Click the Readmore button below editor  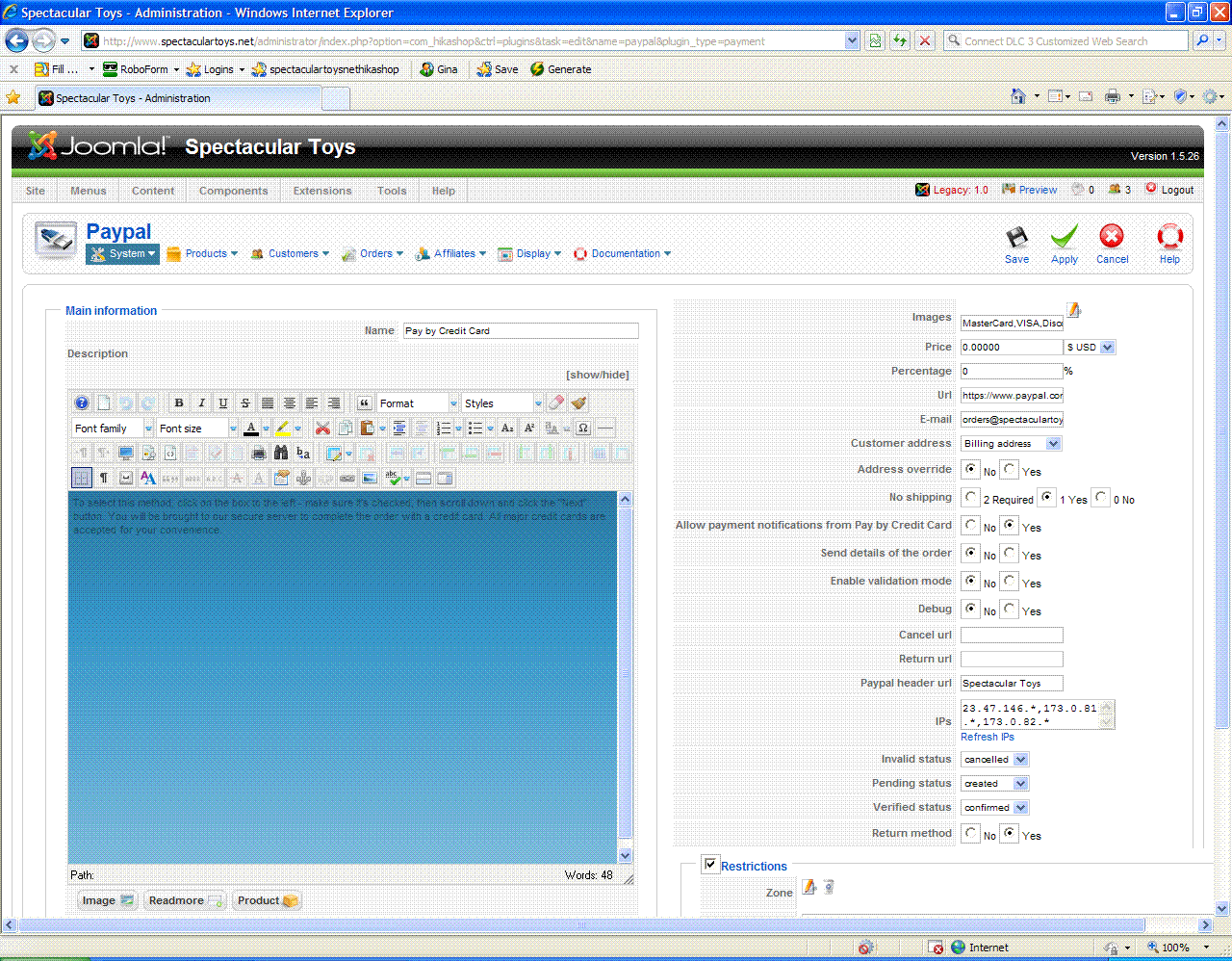click(x=185, y=900)
